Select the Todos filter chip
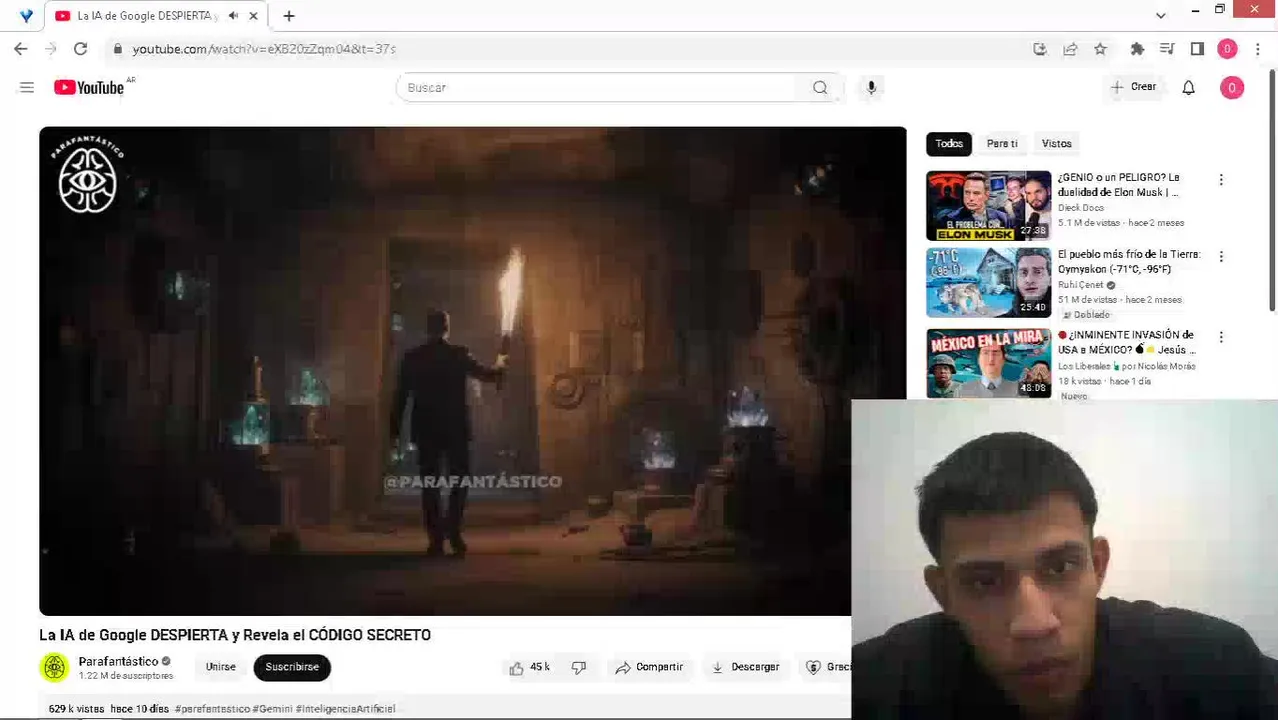1278x720 pixels. point(949,144)
